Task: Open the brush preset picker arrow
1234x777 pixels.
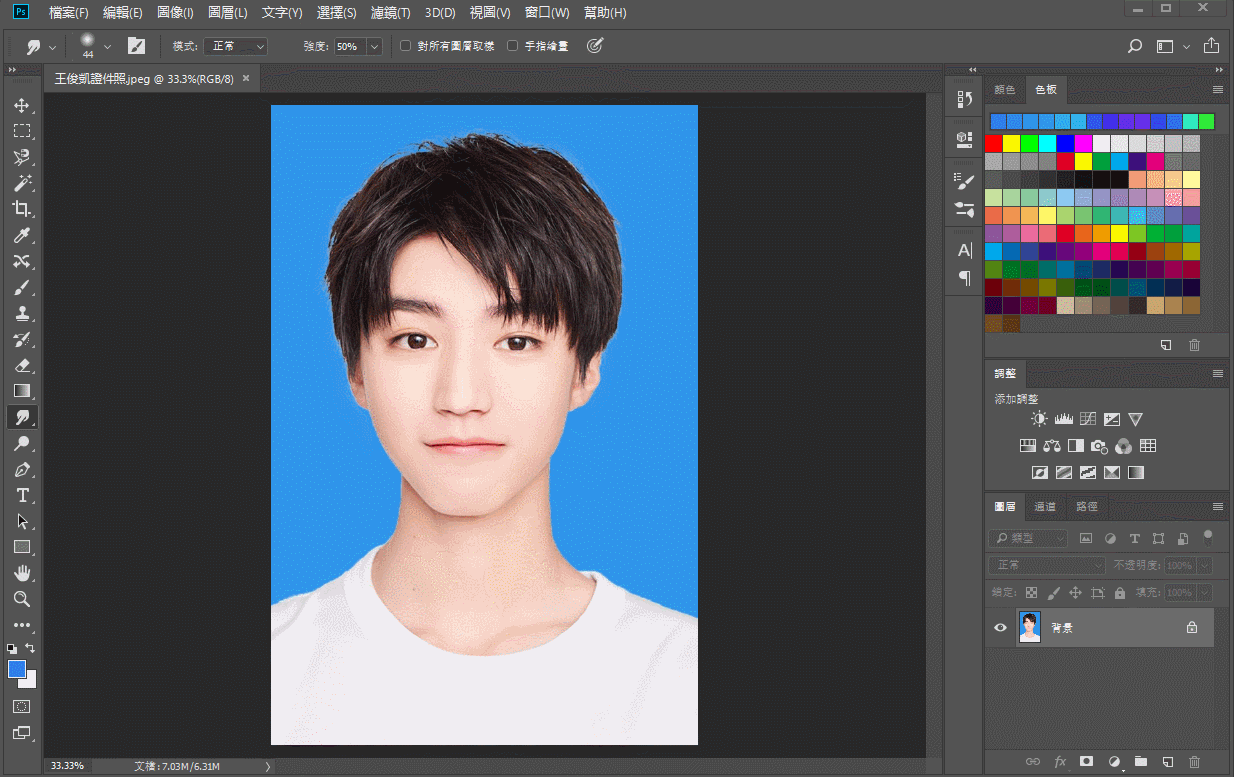Action: pos(107,46)
